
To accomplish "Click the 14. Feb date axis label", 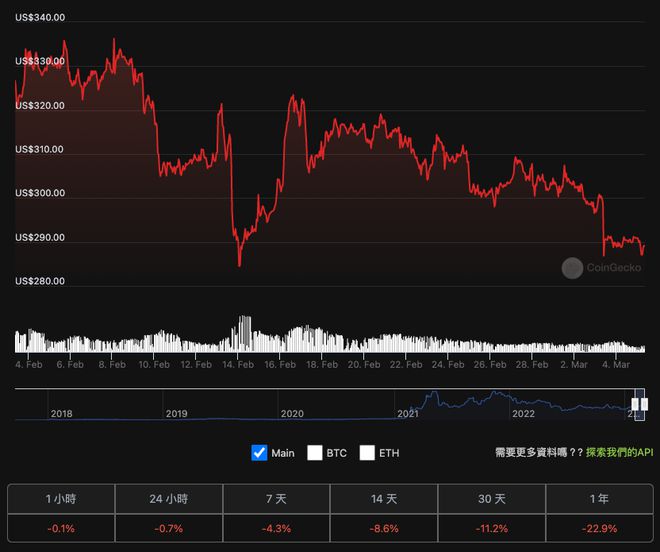I will click(238, 365).
